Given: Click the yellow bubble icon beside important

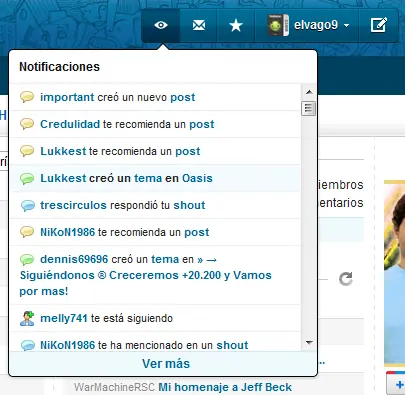Looking at the screenshot, I should tap(27, 97).
